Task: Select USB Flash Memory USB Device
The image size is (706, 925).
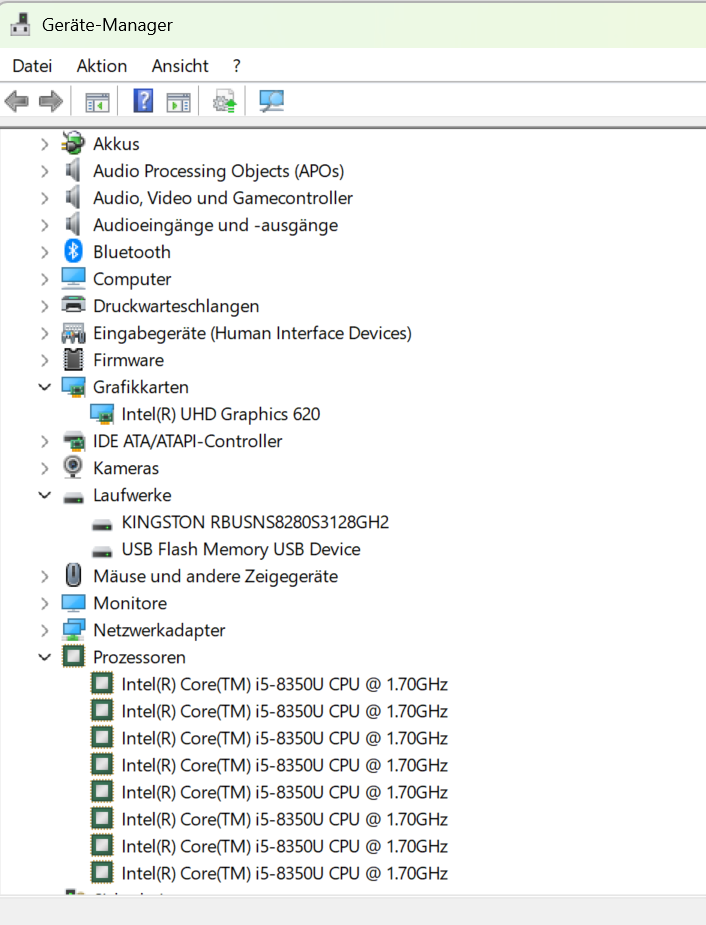Action: 241,549
